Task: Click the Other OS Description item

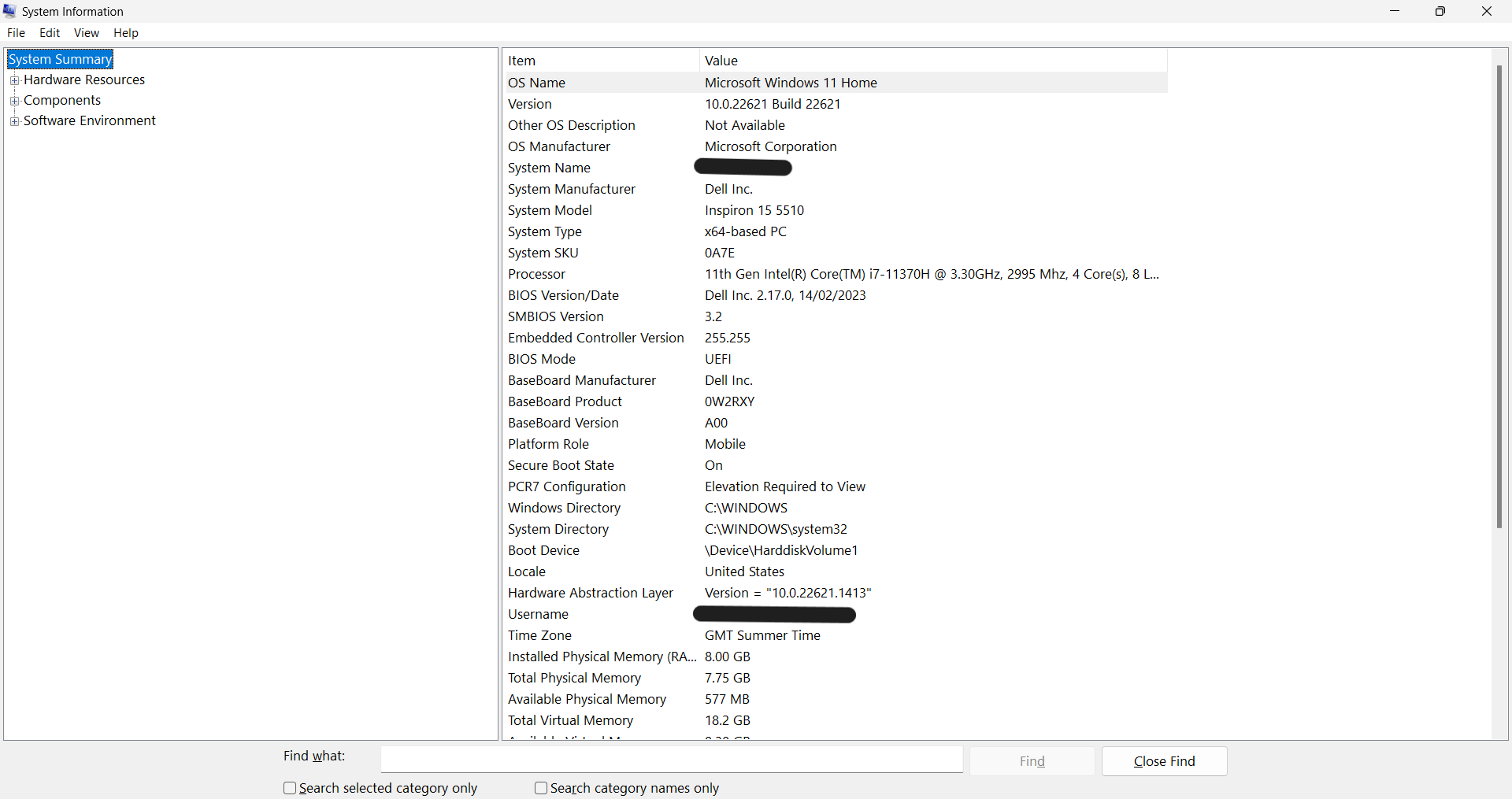Action: [572, 125]
